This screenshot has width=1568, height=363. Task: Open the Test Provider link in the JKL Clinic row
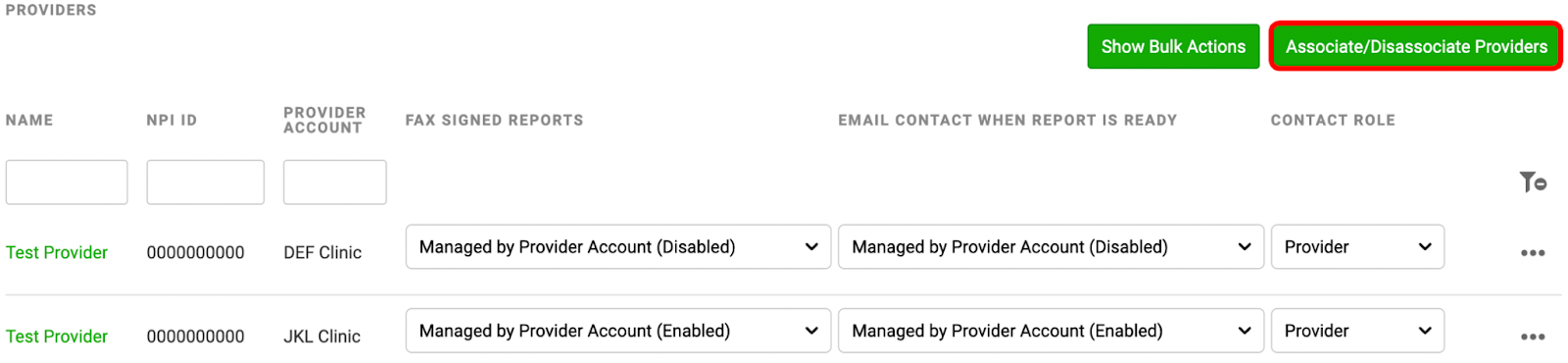coord(57,337)
